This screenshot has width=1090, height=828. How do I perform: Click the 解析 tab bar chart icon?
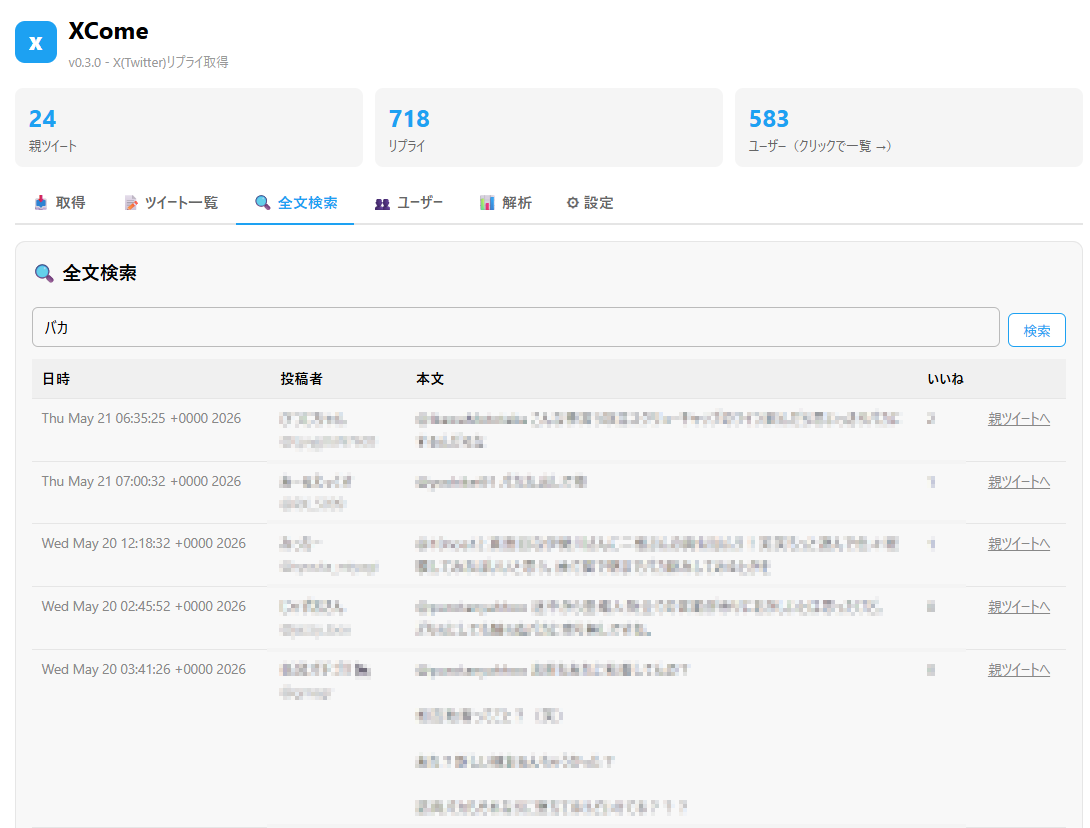487,202
